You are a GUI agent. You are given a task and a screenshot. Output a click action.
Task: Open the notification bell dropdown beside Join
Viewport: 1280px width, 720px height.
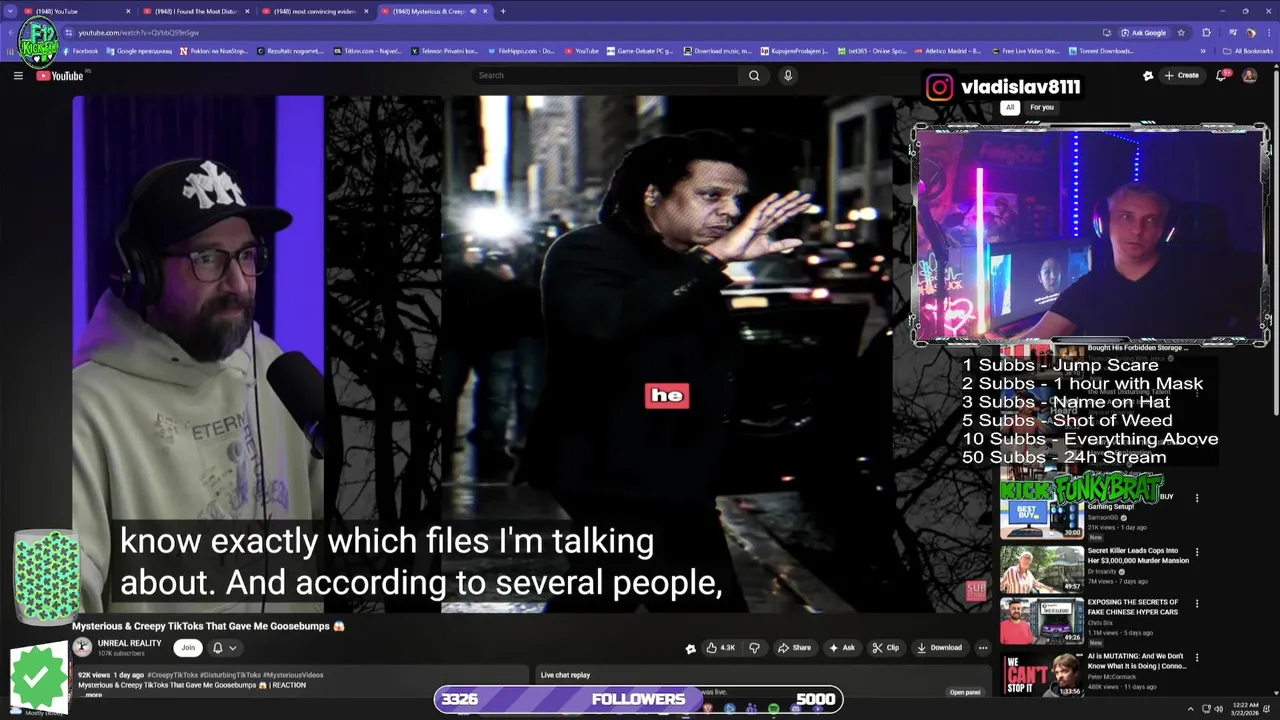tap(224, 647)
